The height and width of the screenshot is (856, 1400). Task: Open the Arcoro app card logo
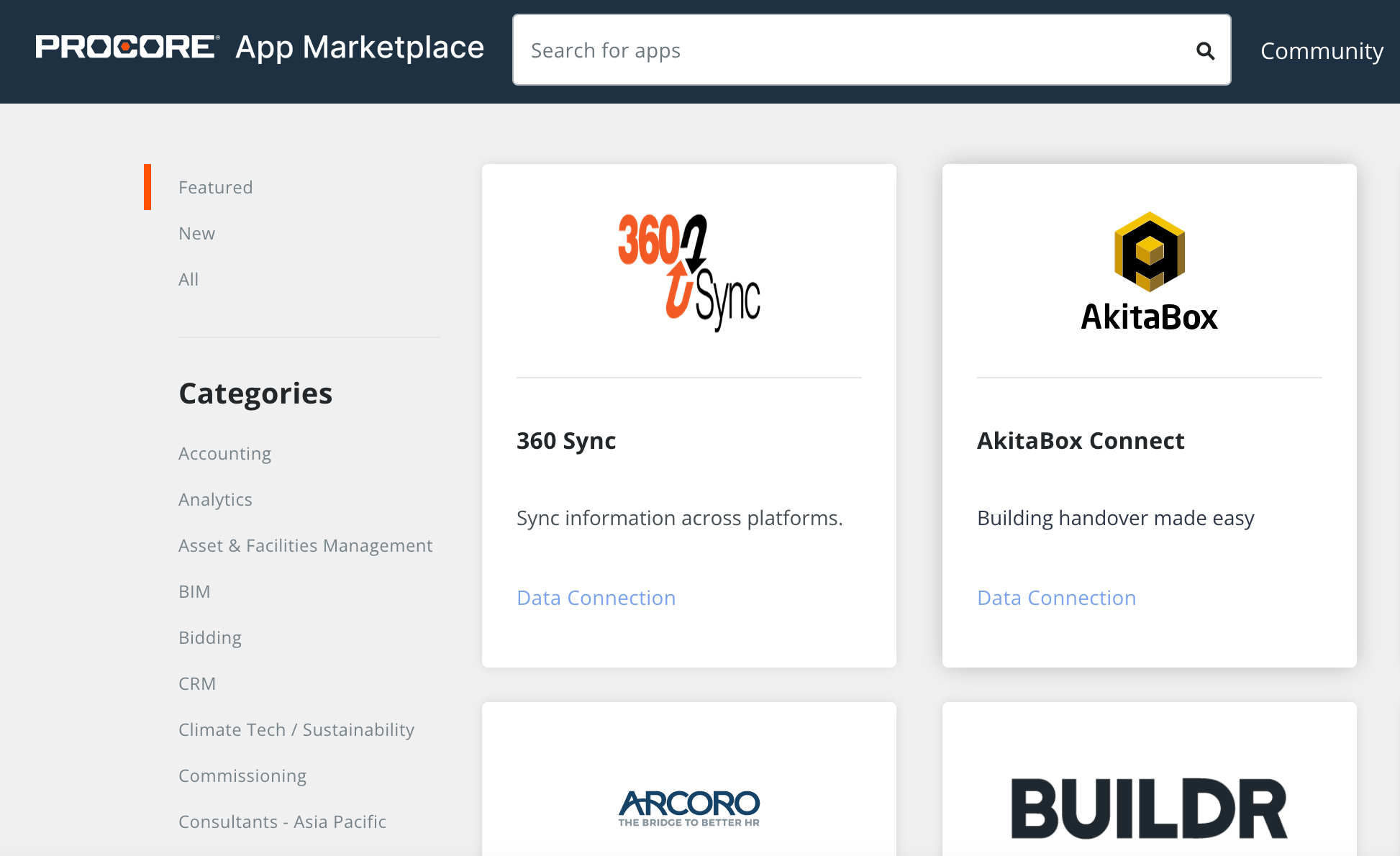pos(689,809)
